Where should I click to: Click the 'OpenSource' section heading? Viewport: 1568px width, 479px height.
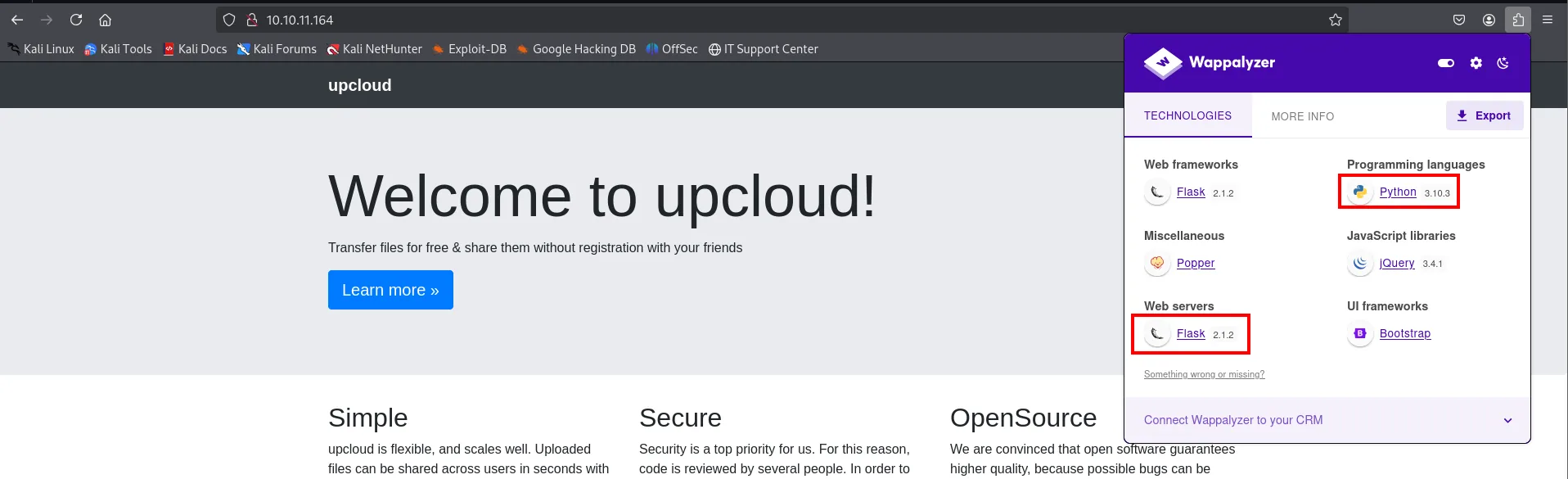point(1023,418)
